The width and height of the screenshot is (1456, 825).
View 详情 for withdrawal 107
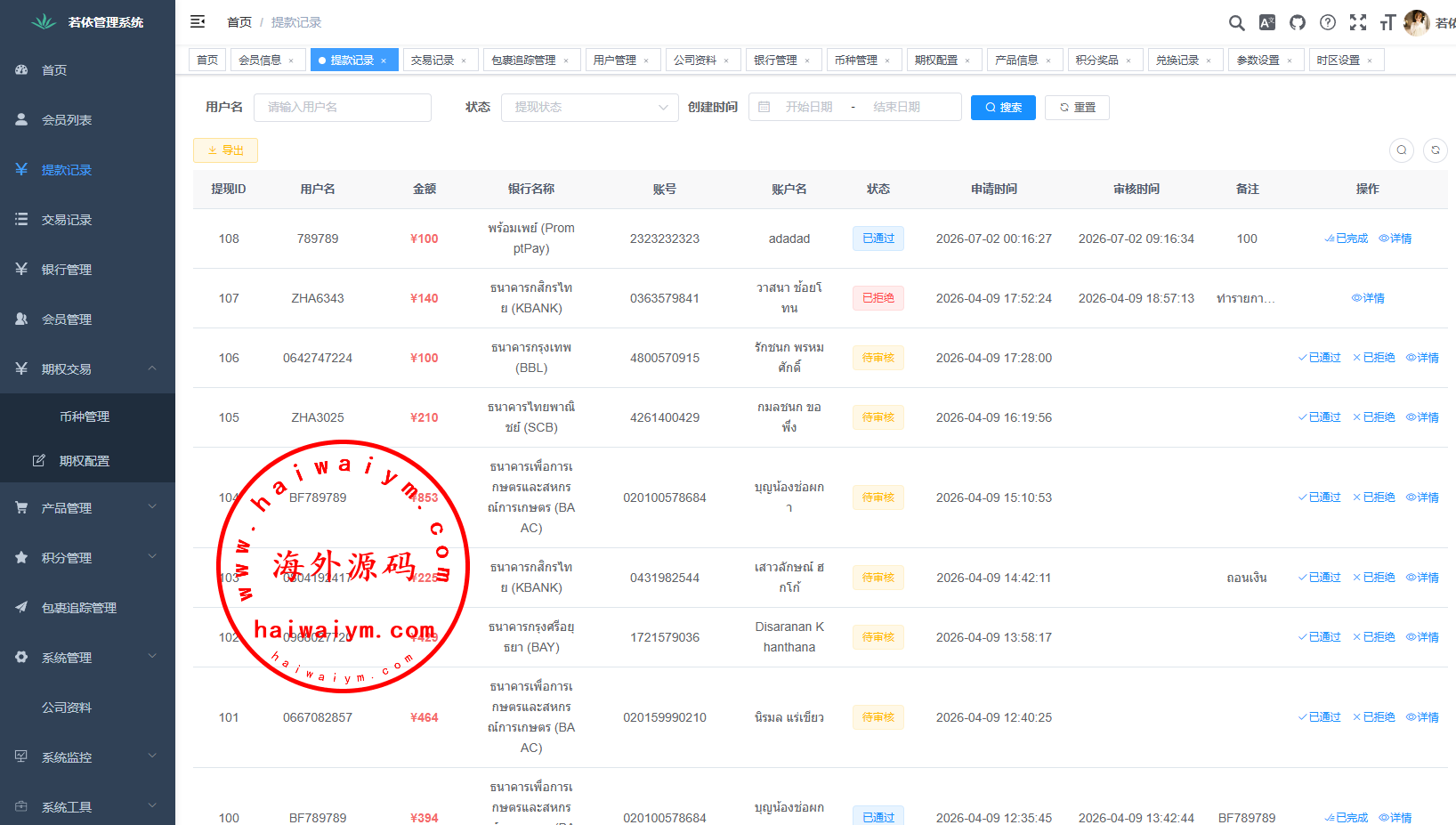pyautogui.click(x=1368, y=298)
